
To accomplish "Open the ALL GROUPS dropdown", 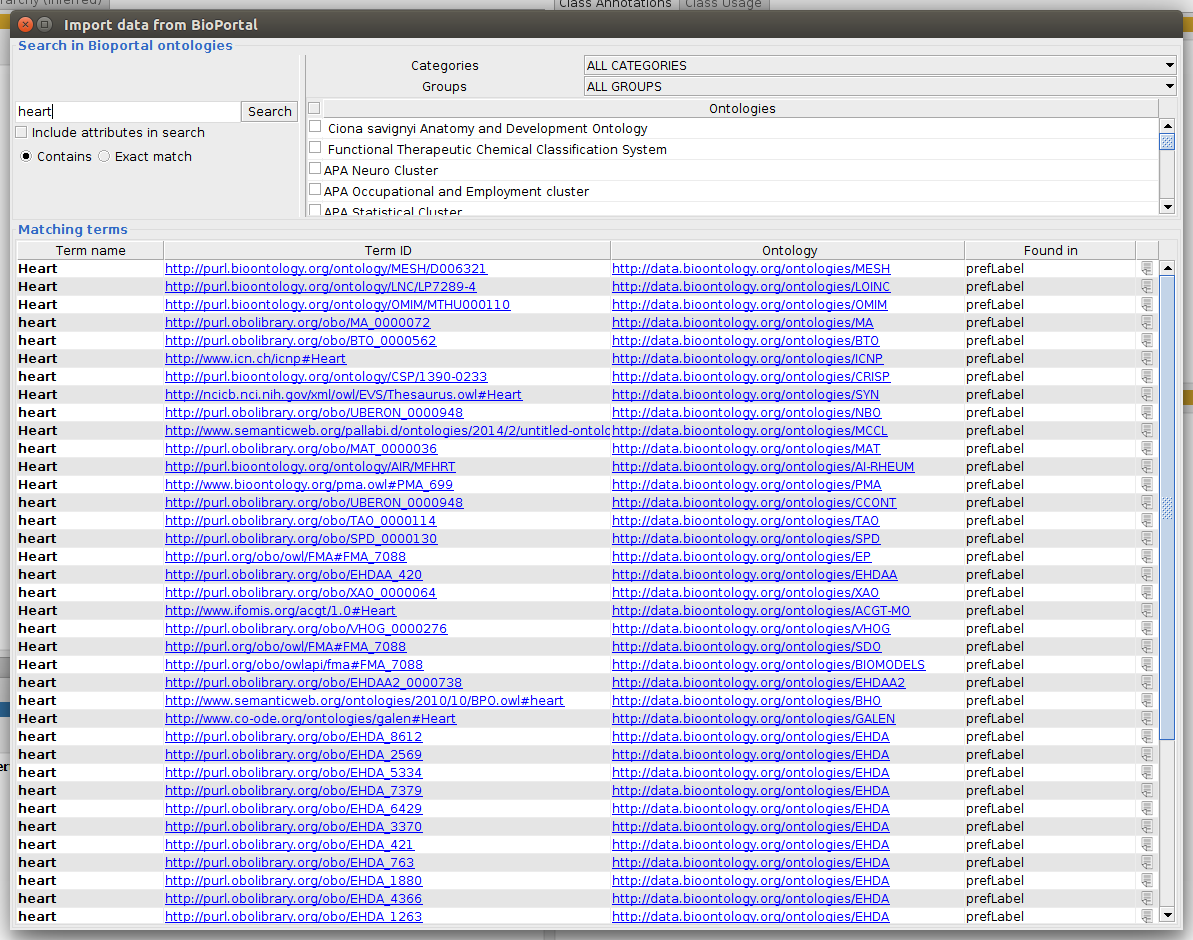I will [x=880, y=87].
